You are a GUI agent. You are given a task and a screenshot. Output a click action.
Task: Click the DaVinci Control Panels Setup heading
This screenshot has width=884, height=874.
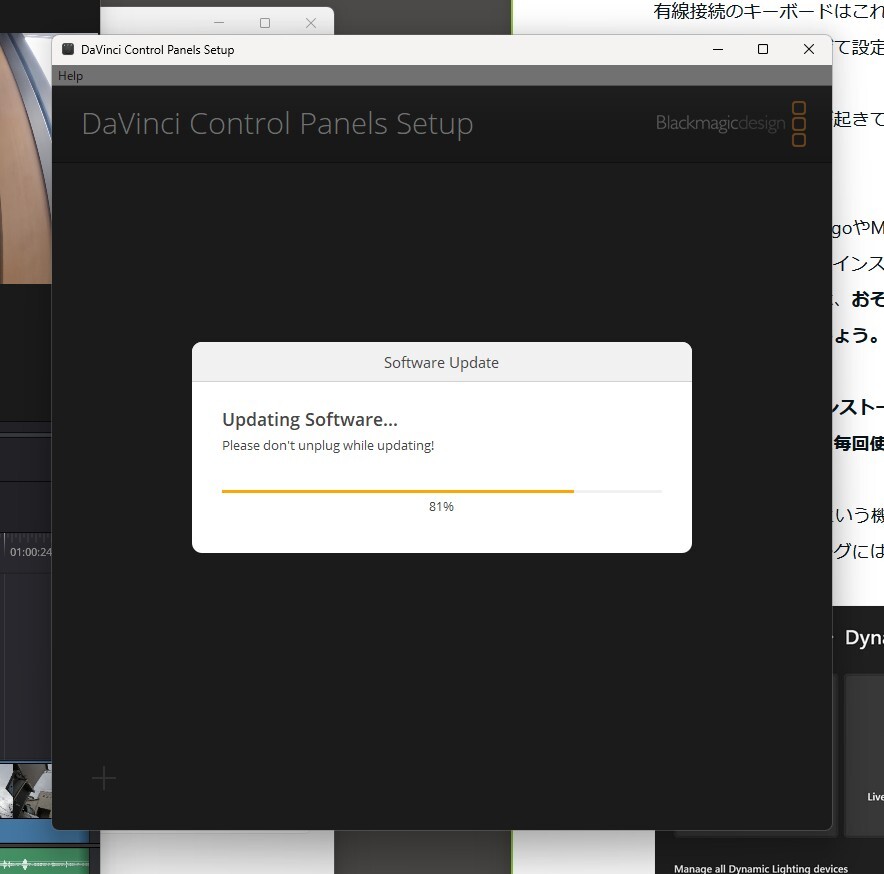277,123
